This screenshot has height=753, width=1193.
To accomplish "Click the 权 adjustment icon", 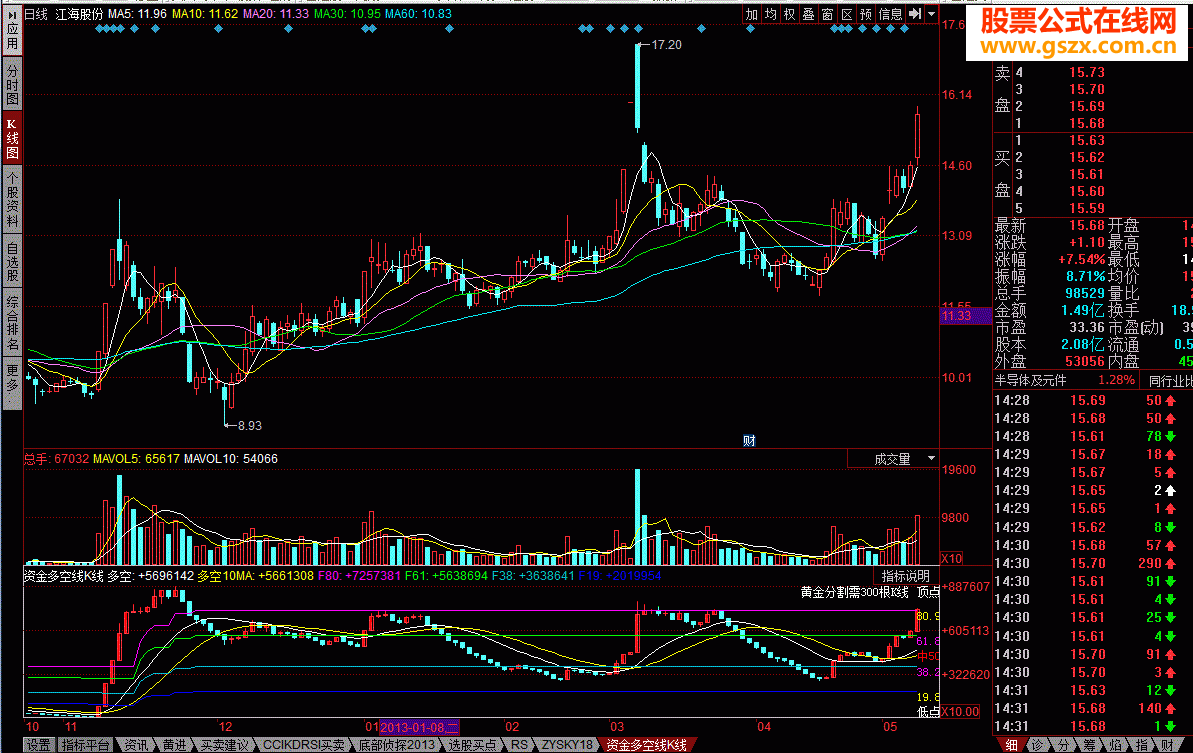I will click(x=790, y=14).
